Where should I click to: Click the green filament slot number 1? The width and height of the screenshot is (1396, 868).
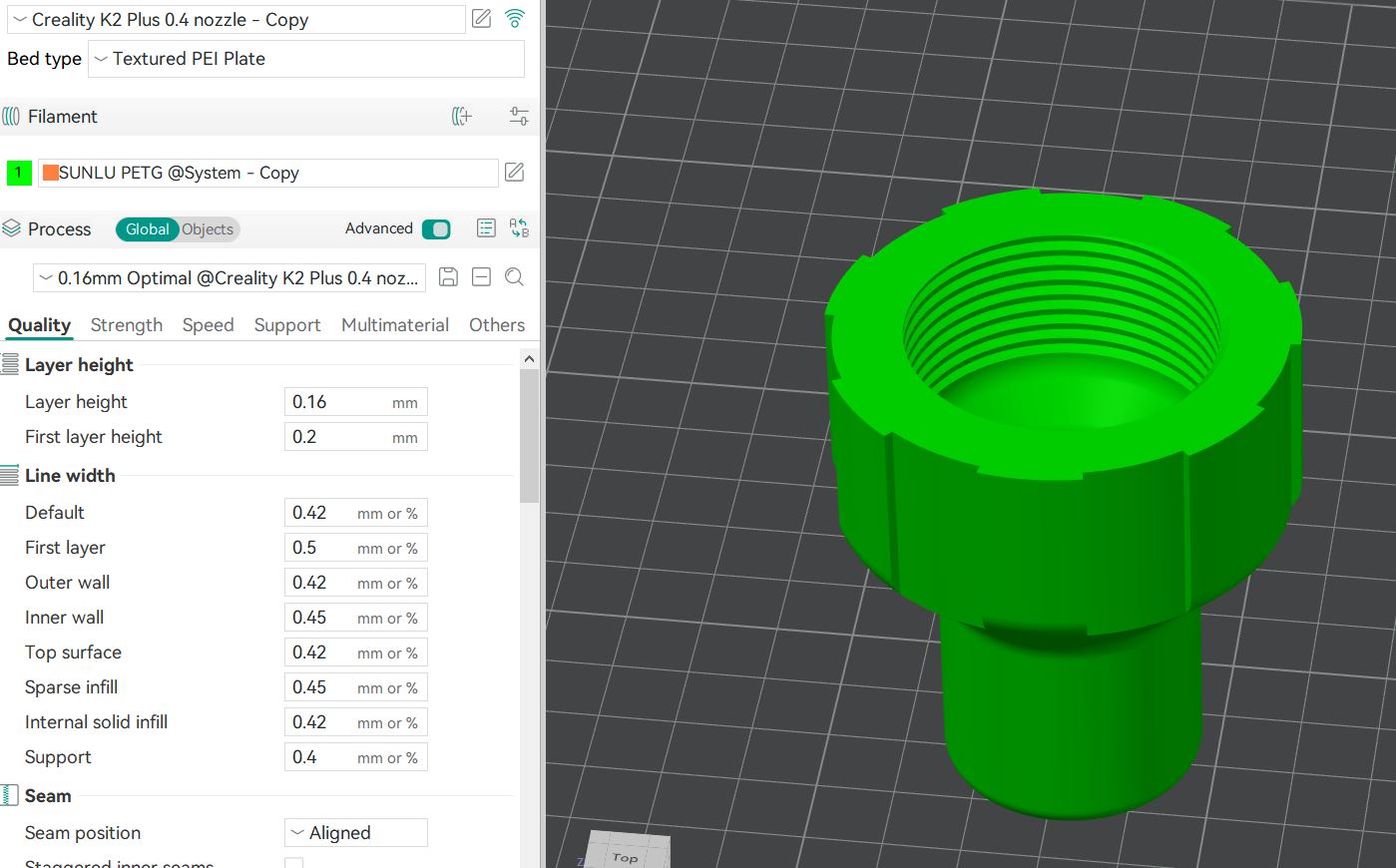click(19, 173)
